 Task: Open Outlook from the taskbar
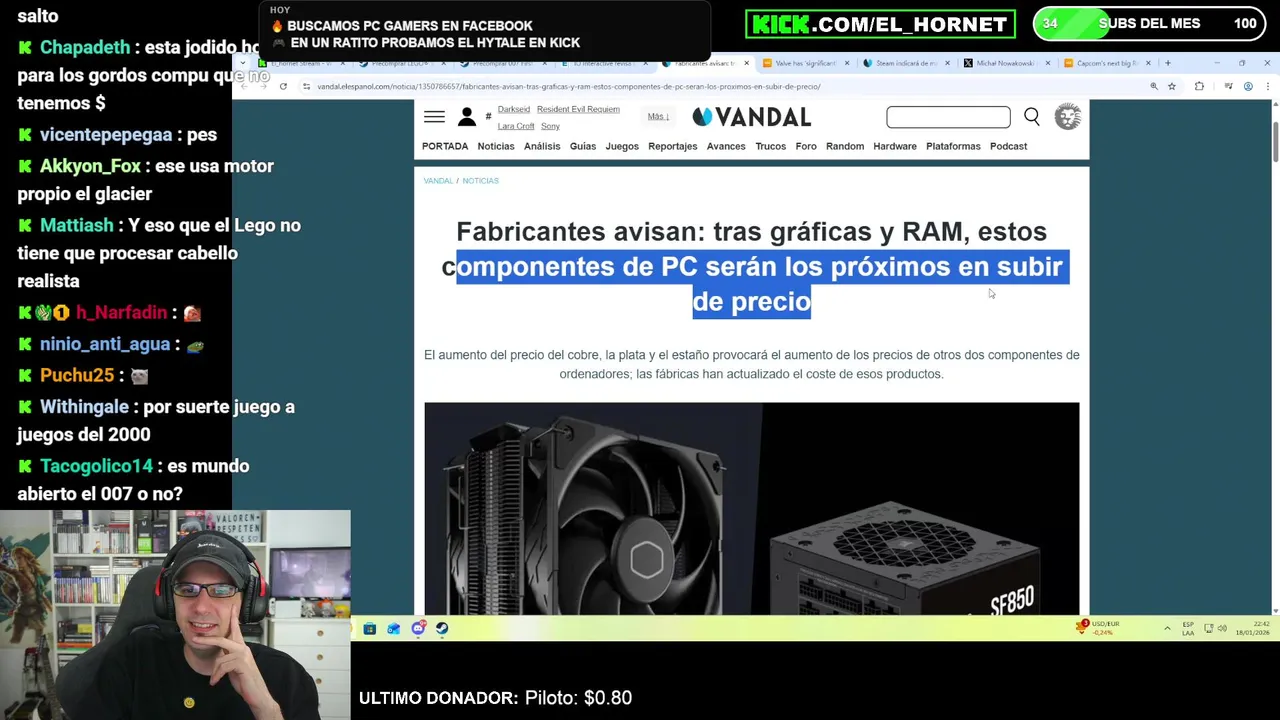click(393, 628)
